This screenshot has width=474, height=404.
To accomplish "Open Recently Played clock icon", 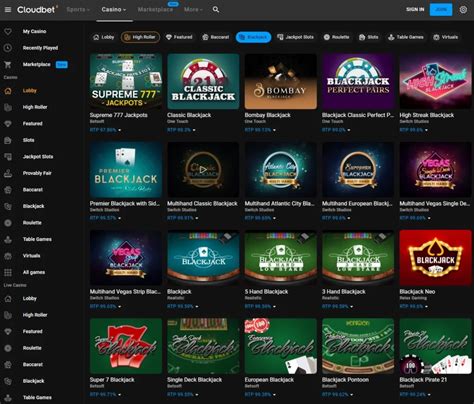I will pos(8,48).
